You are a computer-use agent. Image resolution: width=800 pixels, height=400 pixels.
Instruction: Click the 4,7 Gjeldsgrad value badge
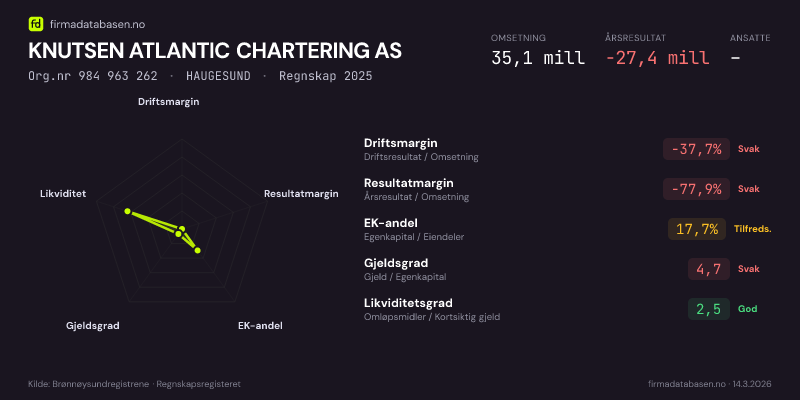[x=709, y=269]
